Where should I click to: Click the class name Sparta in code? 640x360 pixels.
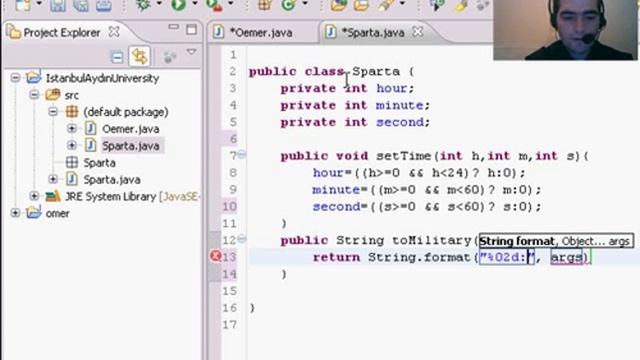click(x=376, y=72)
